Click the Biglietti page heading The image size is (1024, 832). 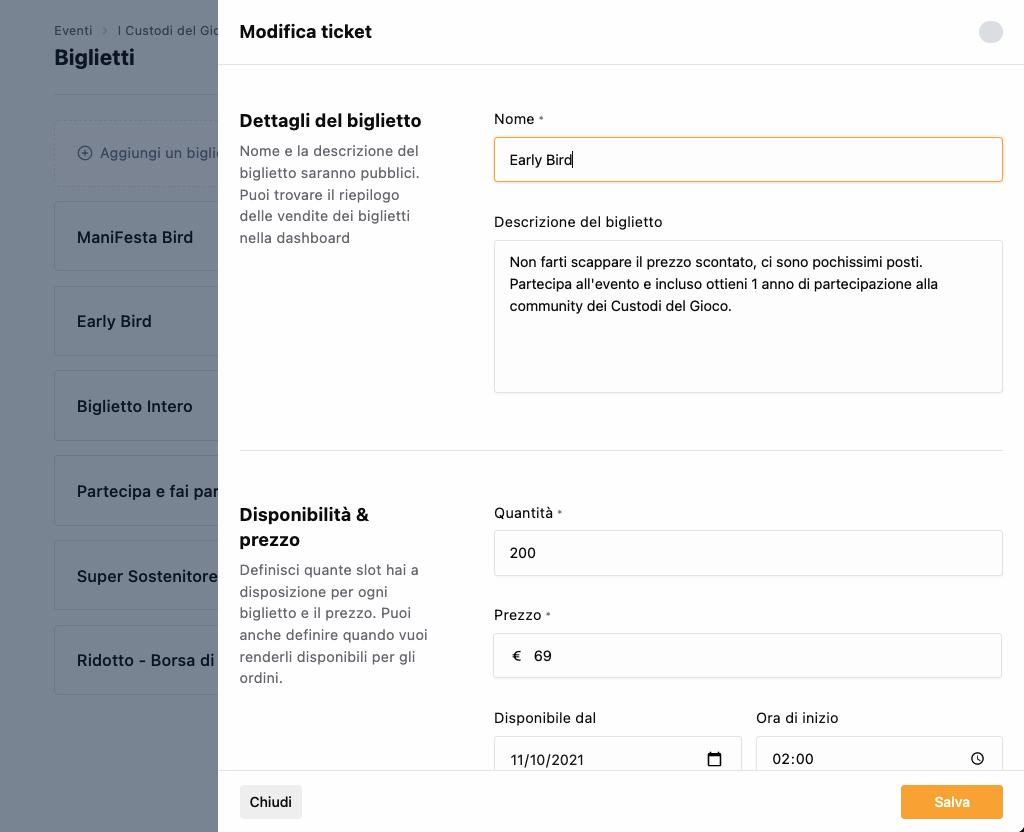(94, 57)
